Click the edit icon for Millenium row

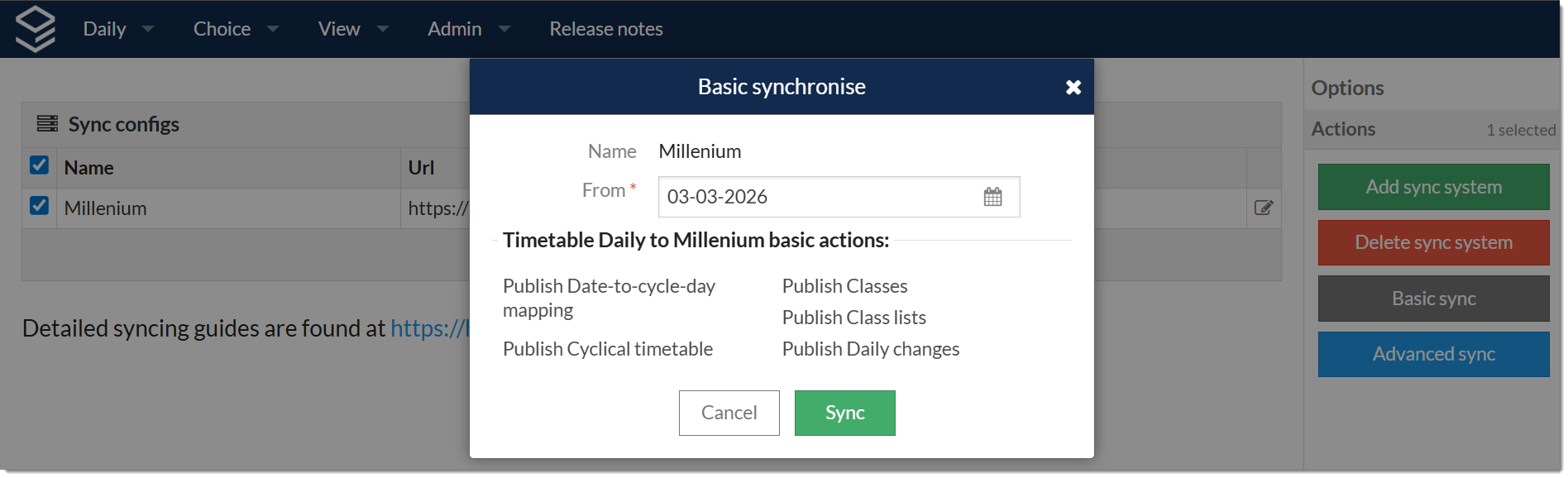point(1263,208)
